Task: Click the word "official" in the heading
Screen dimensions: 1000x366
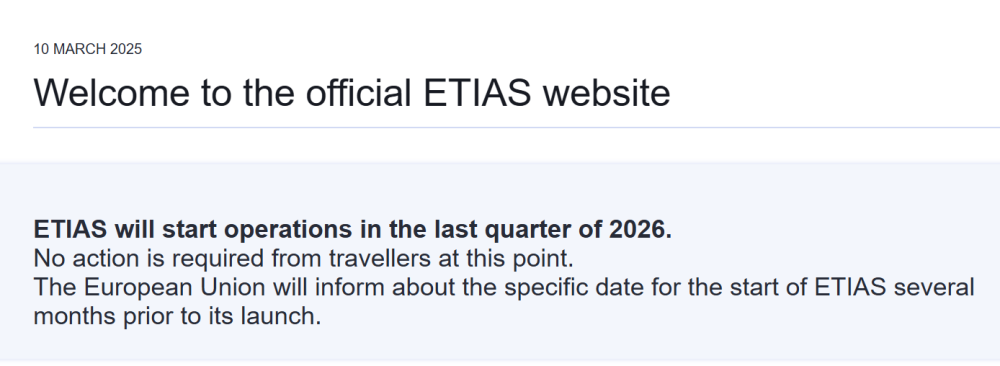Action: point(358,92)
